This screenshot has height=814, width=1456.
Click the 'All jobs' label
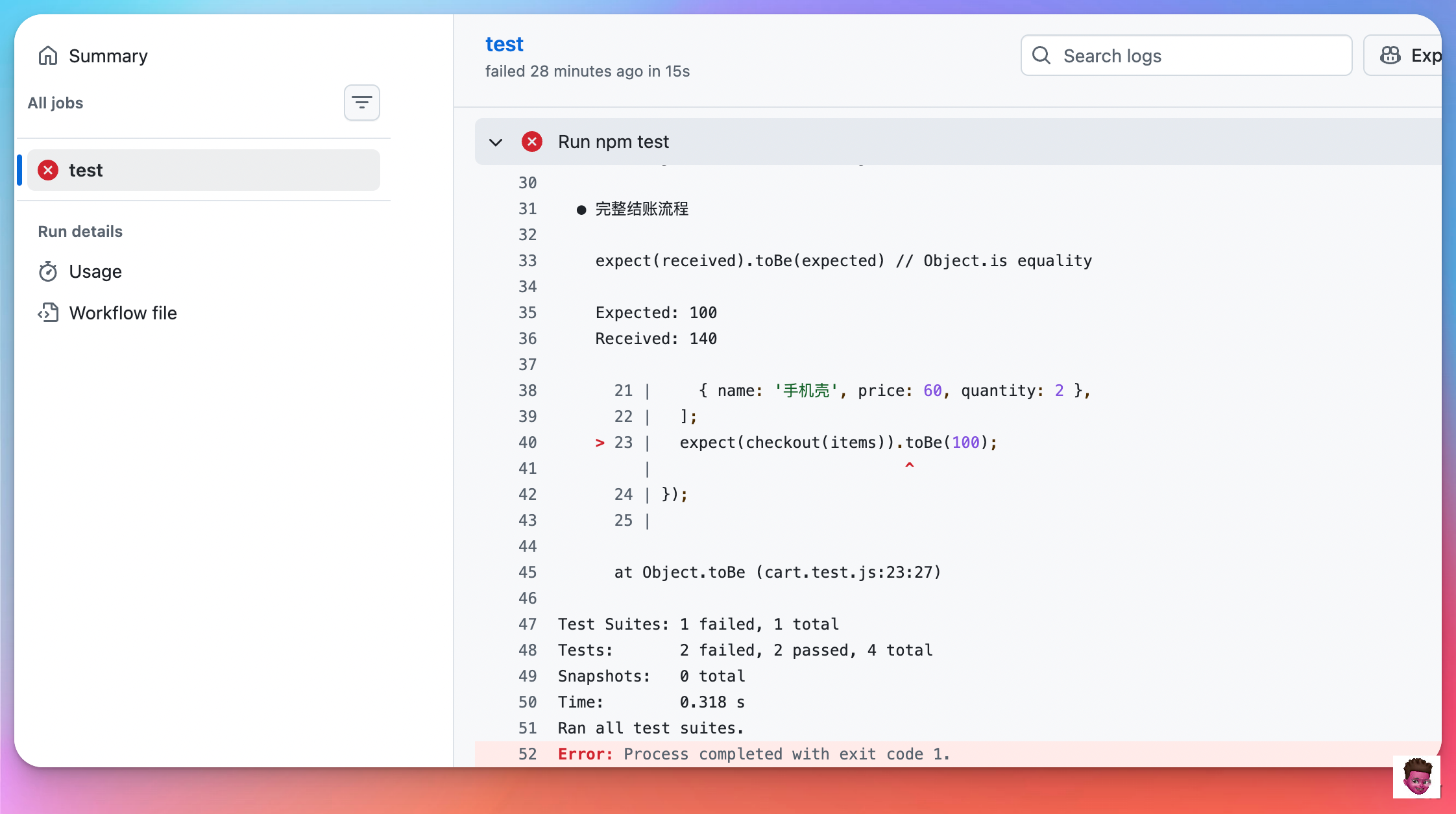(55, 103)
